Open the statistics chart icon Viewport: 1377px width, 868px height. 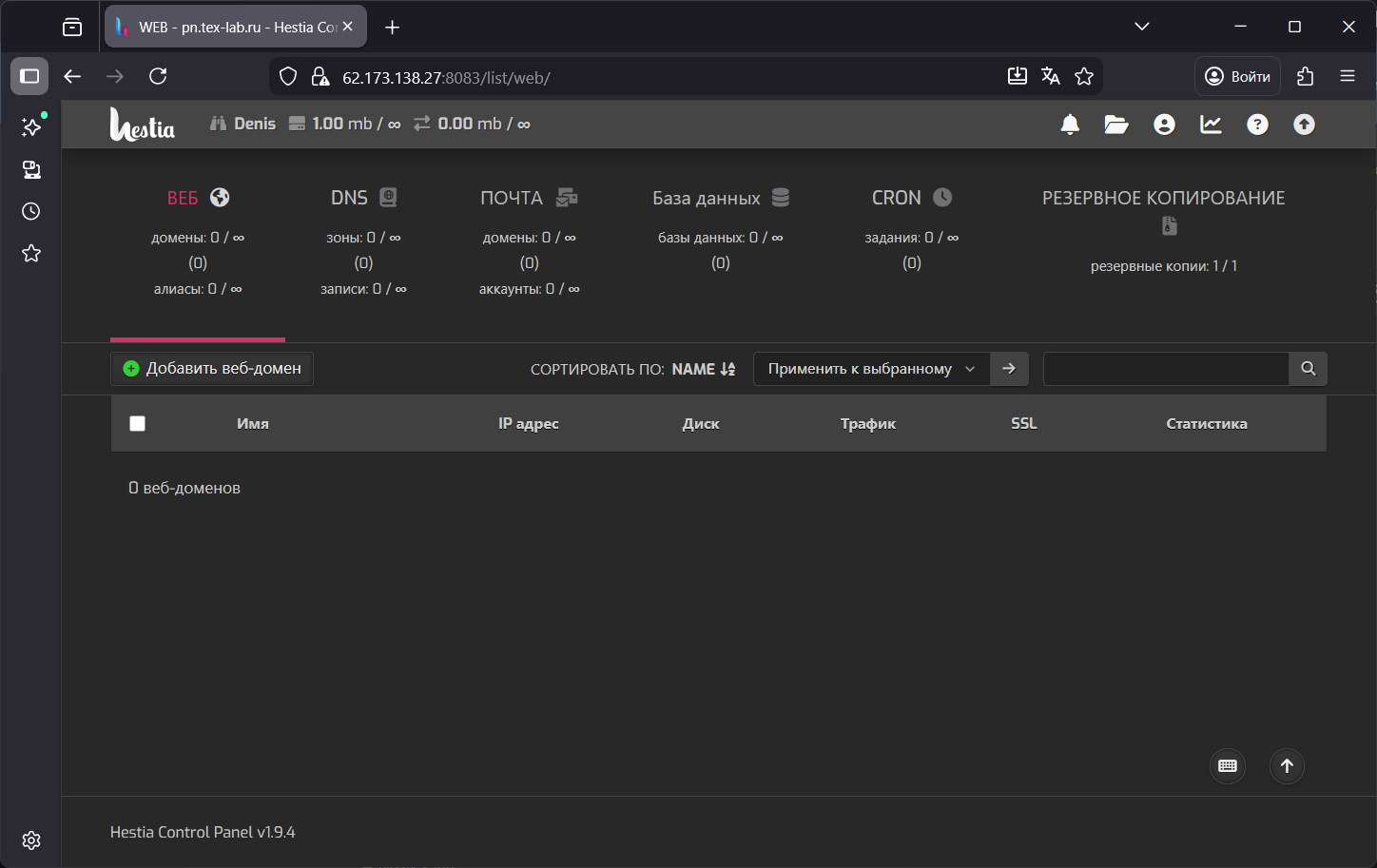1211,125
